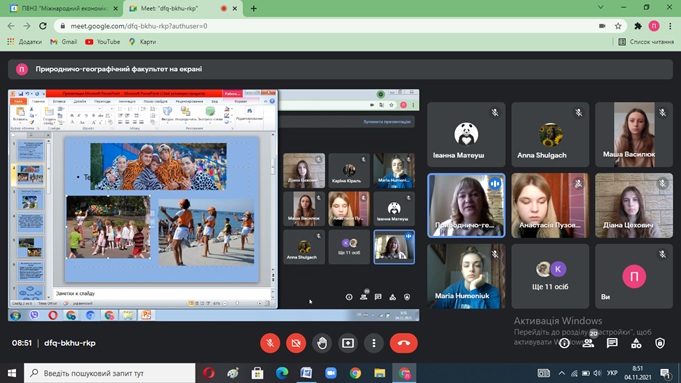
Task: Click the Windows search input field
Action: point(109,373)
